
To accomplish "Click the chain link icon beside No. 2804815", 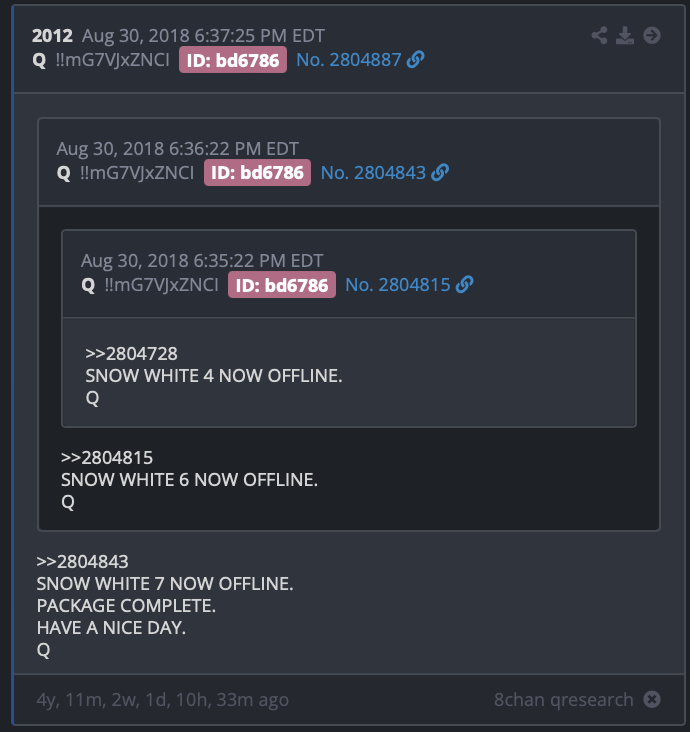I will pos(465,284).
